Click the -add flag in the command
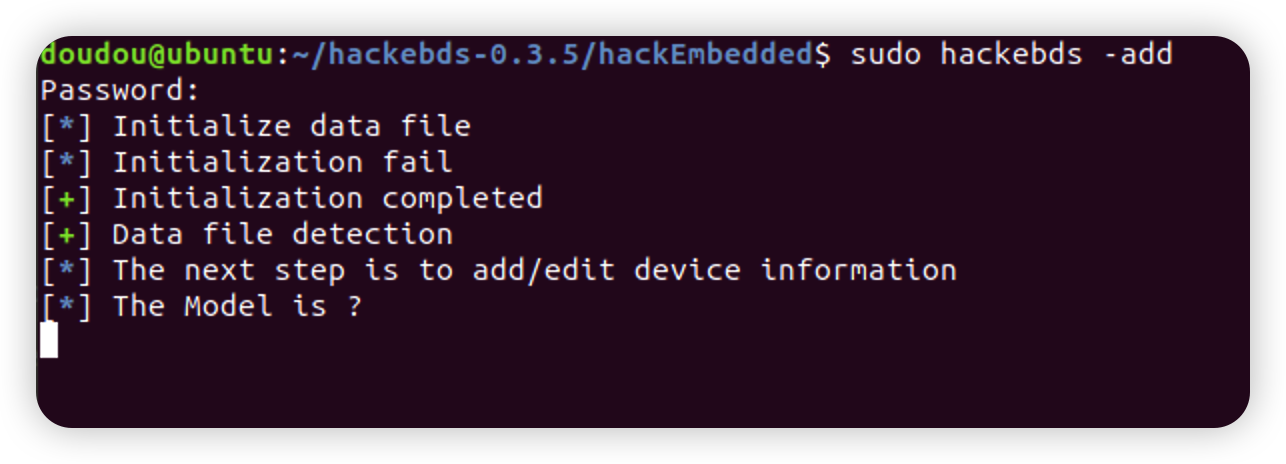Image resolution: width=1286 pixels, height=464 pixels. (1137, 54)
